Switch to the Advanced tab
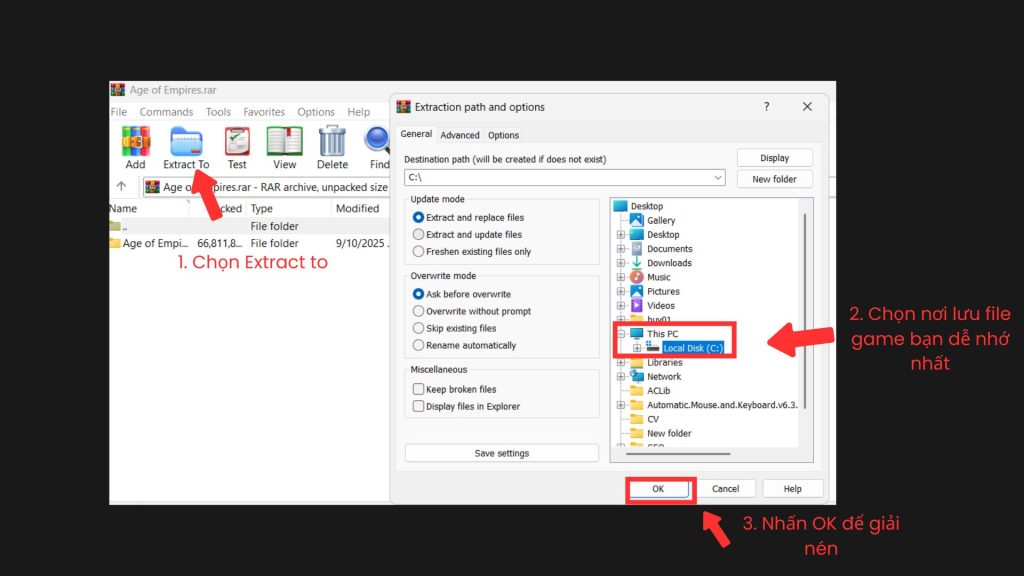The width and height of the screenshot is (1024, 576). (x=460, y=135)
